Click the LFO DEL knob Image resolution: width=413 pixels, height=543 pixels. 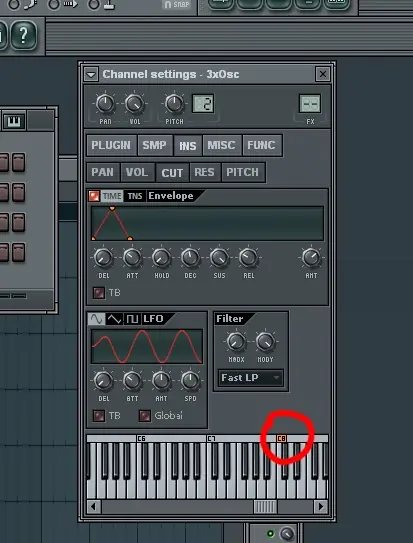104,381
